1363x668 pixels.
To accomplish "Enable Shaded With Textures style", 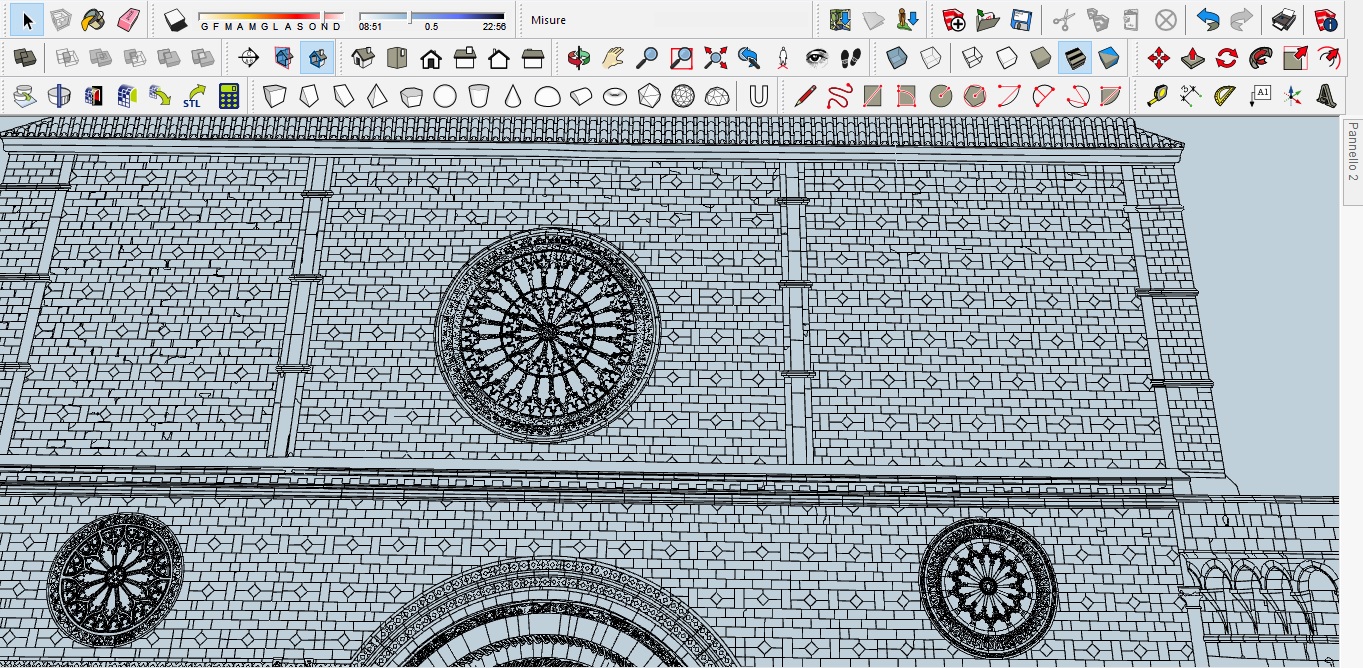I will click(1075, 58).
